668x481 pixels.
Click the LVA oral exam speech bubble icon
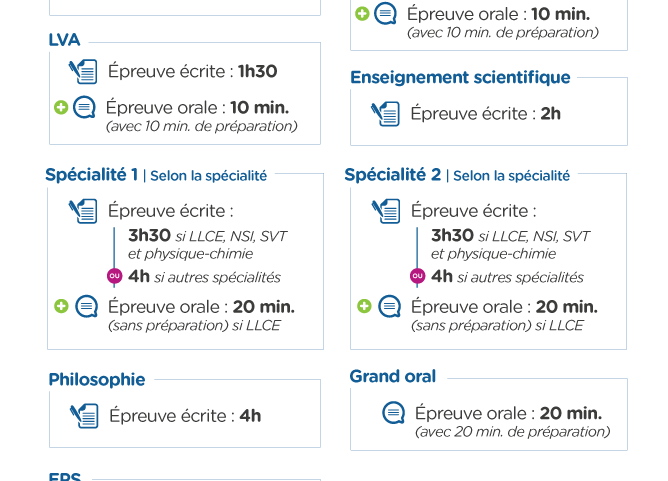point(84,107)
